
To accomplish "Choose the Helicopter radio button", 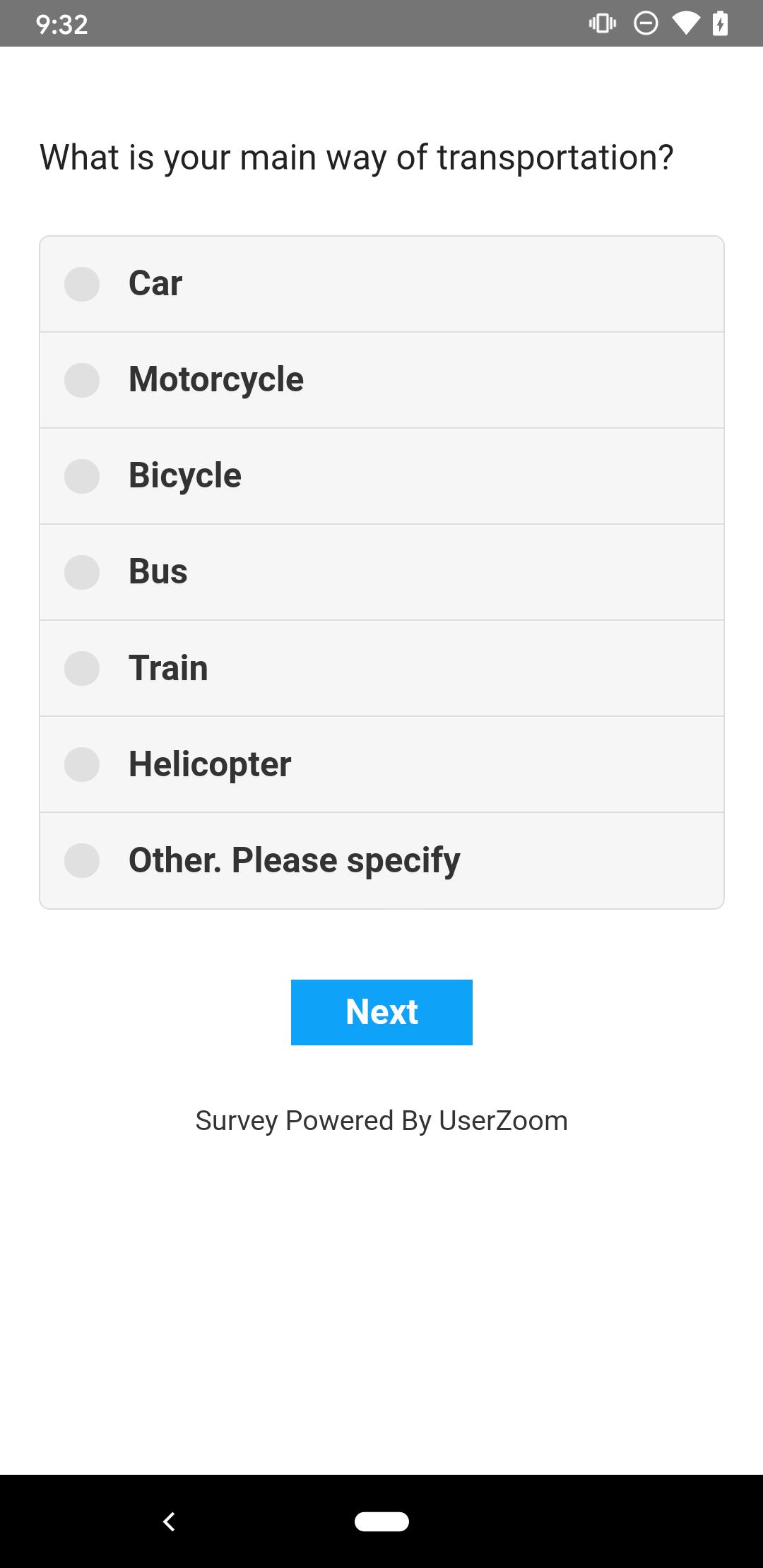I will pyautogui.click(x=82, y=764).
